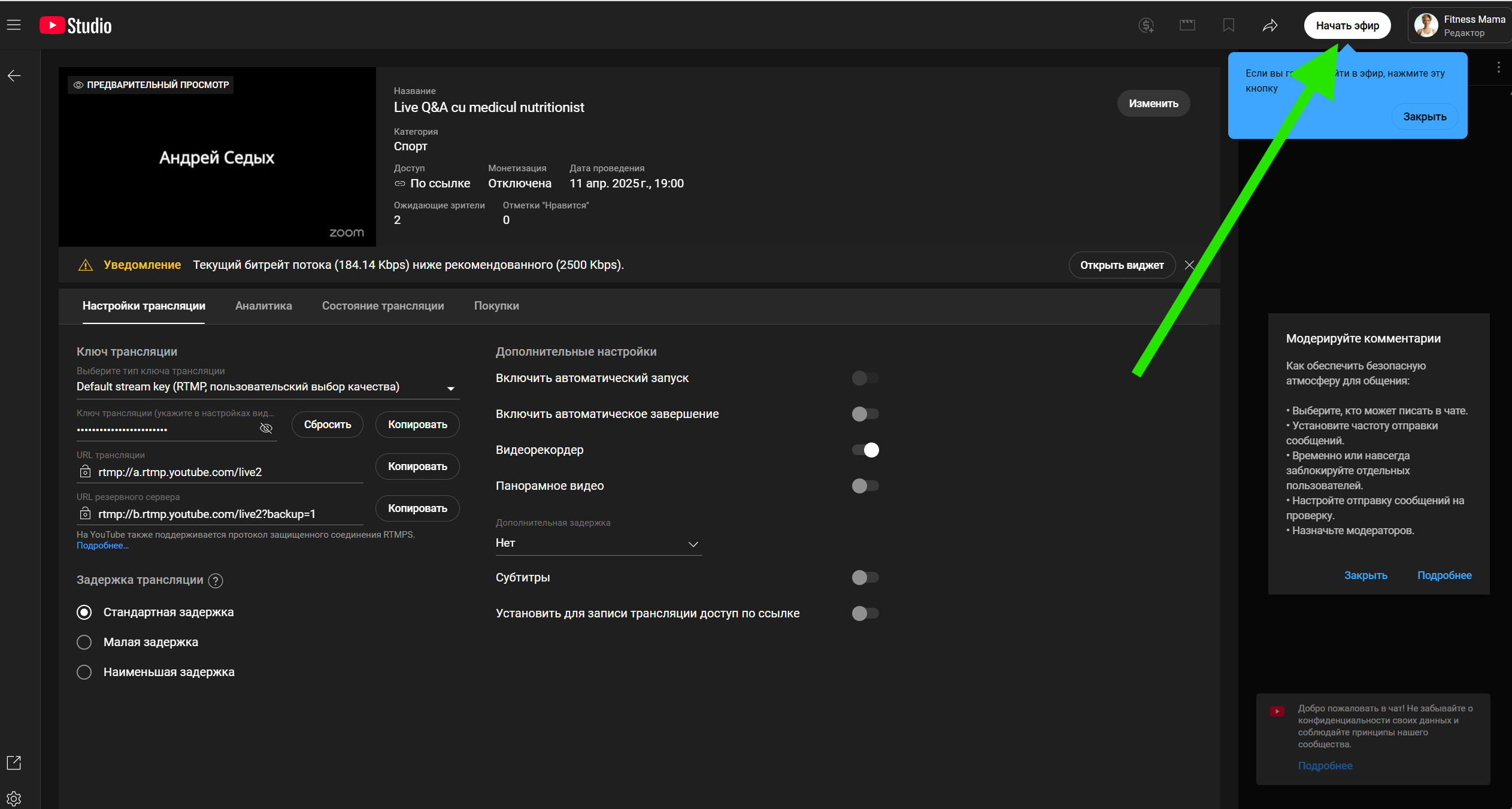Switch to the Аналитика tab
This screenshot has width=1512, height=809.
tap(263, 306)
